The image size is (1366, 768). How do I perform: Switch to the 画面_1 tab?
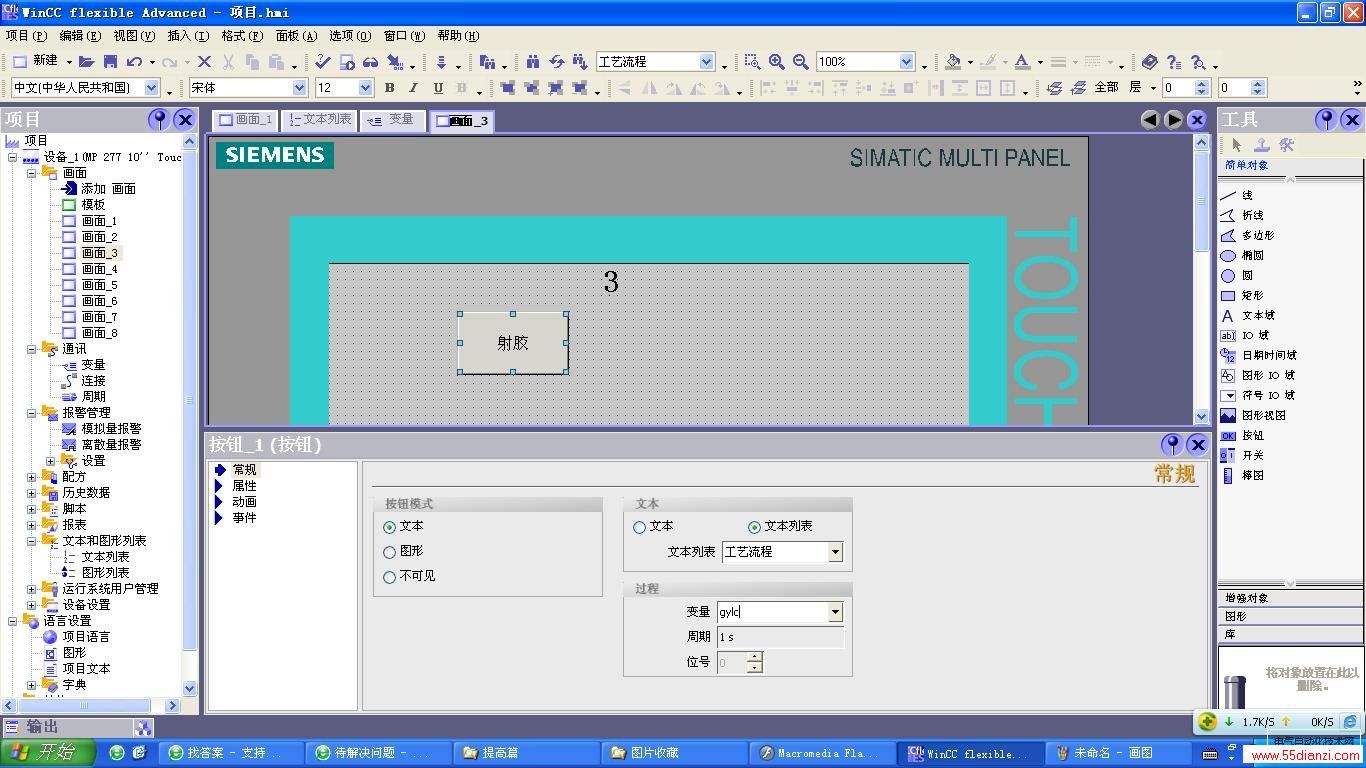[245, 120]
